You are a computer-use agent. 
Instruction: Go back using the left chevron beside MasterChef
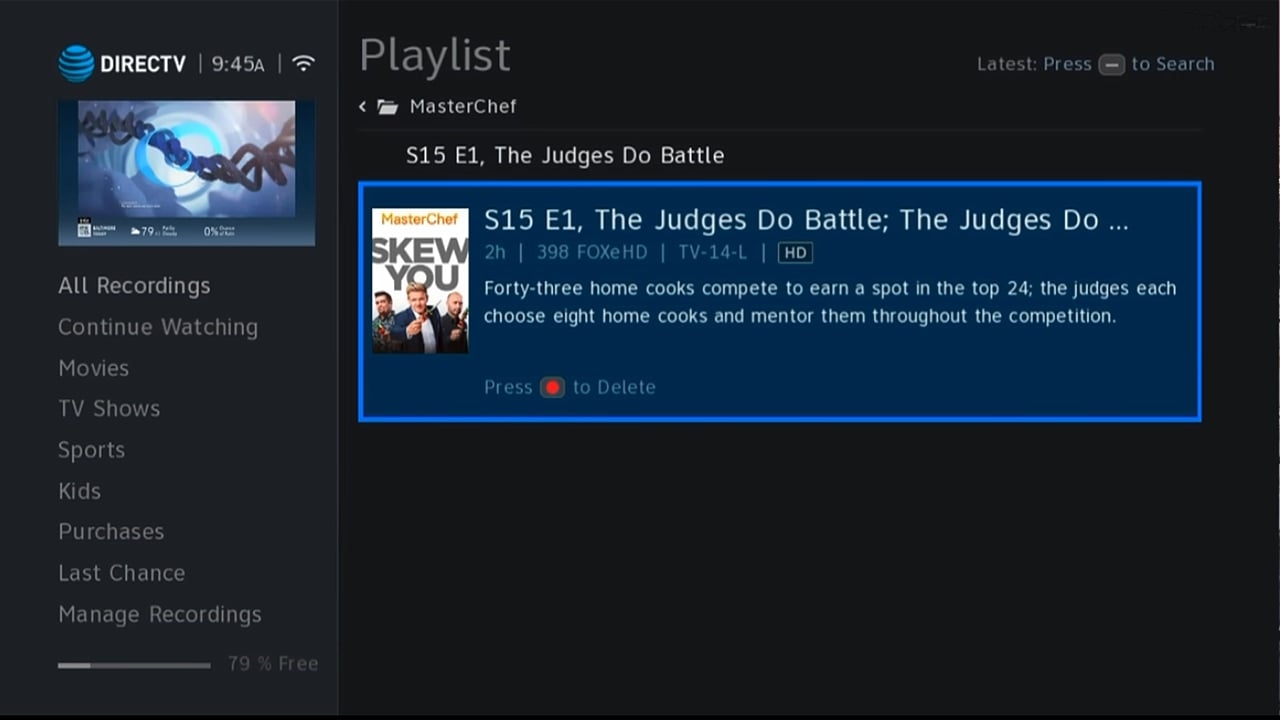[x=363, y=106]
